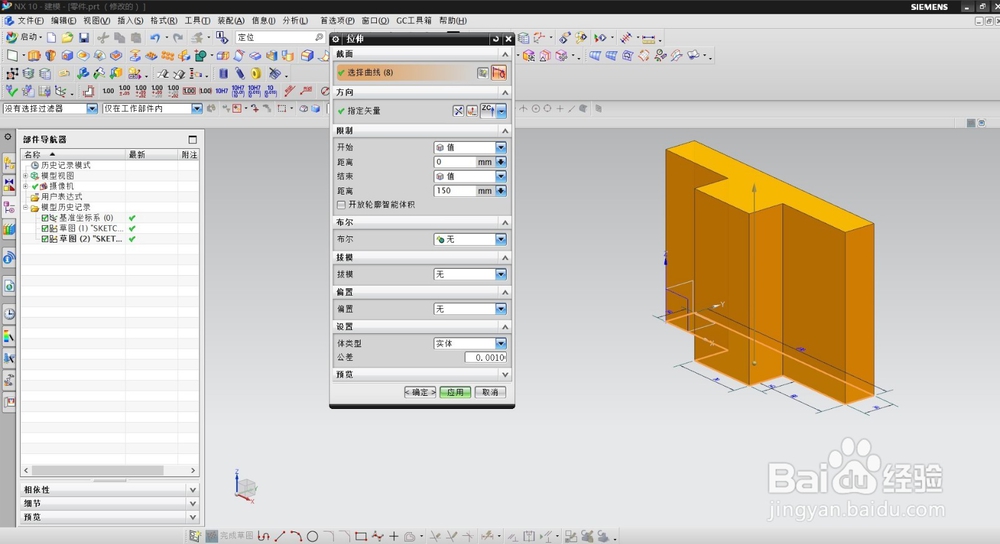Collapse the 限制 section

click(505, 131)
